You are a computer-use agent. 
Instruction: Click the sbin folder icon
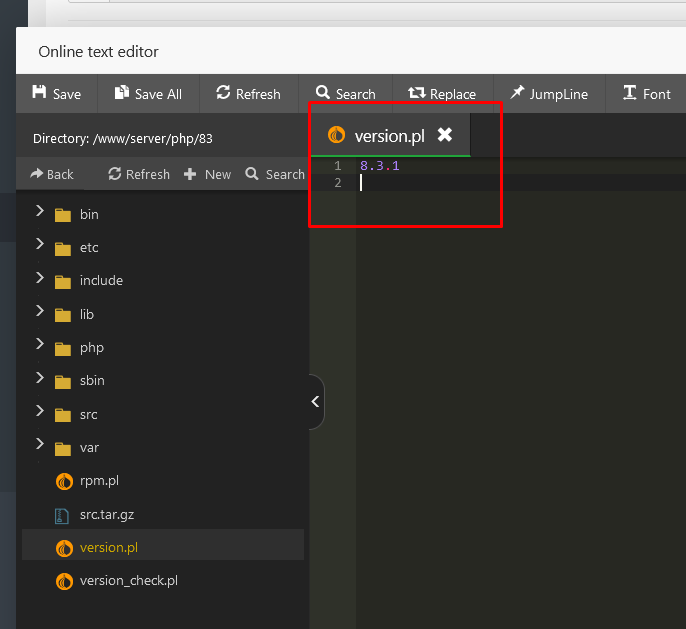64,381
